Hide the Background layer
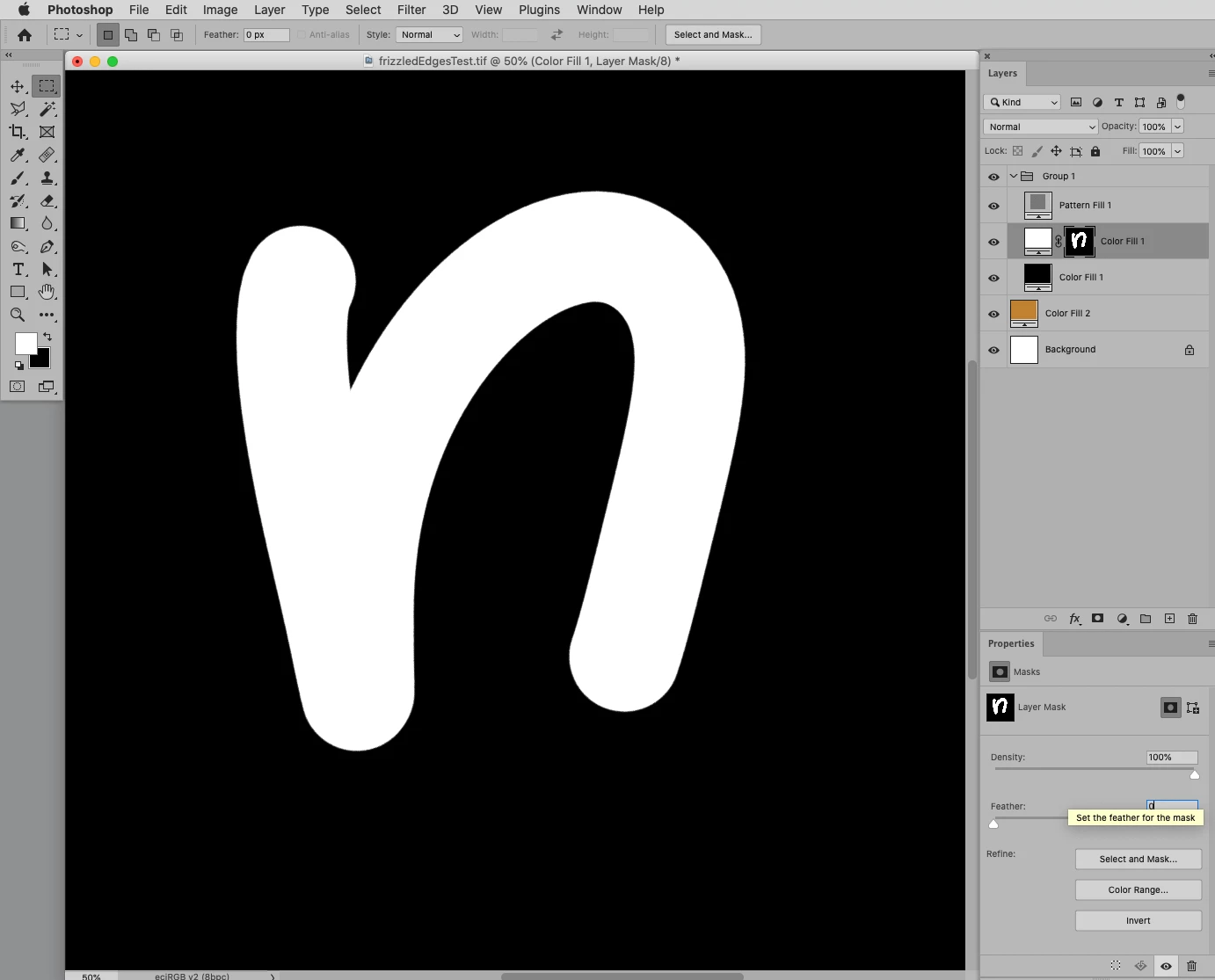1215x980 pixels. click(x=993, y=350)
